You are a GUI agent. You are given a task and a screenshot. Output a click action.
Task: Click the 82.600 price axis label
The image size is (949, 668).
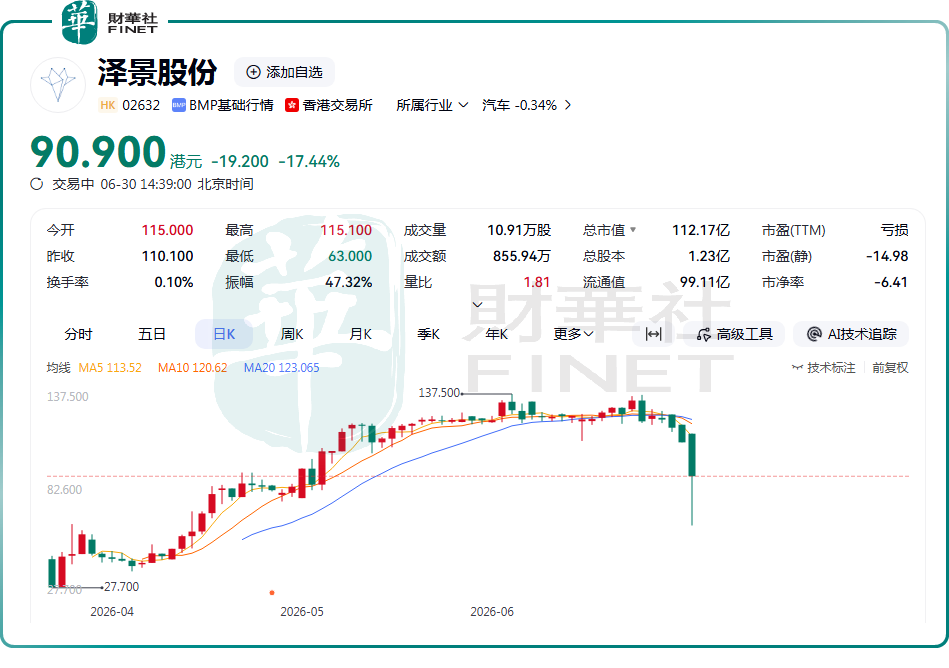coord(65,490)
